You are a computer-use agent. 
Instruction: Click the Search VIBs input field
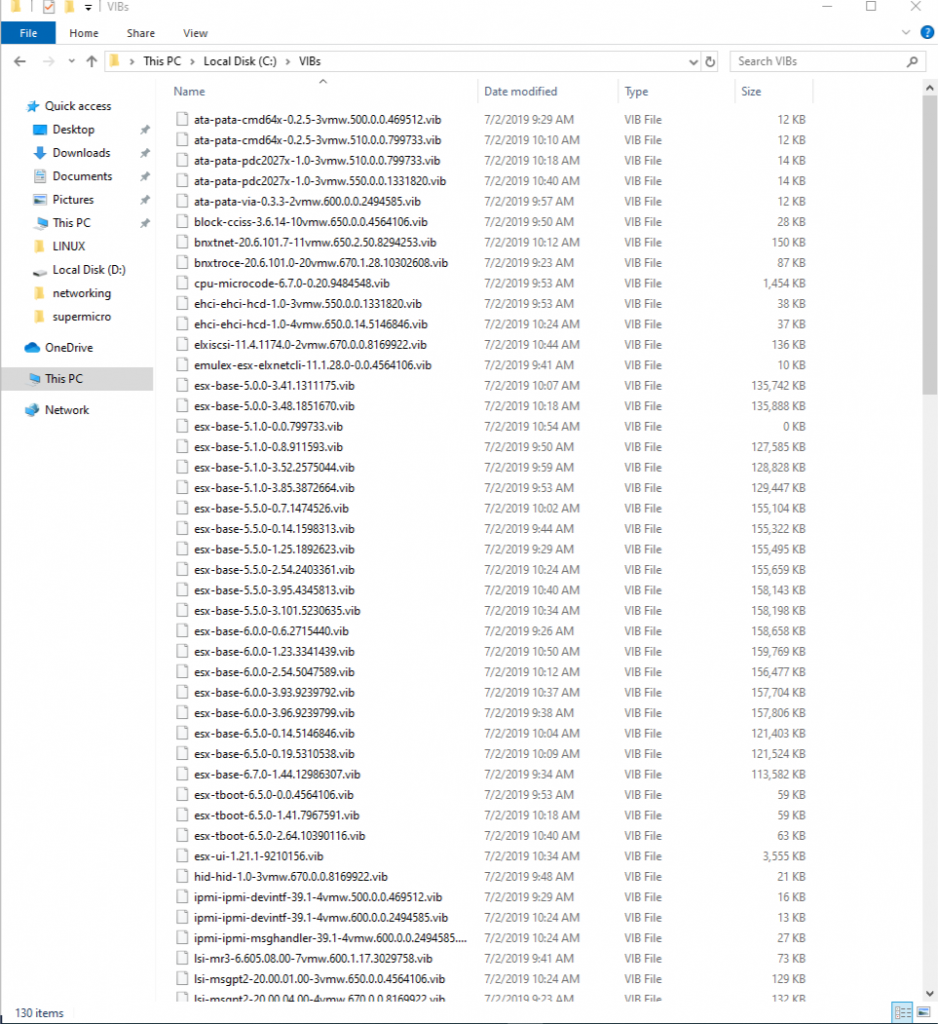[x=818, y=61]
